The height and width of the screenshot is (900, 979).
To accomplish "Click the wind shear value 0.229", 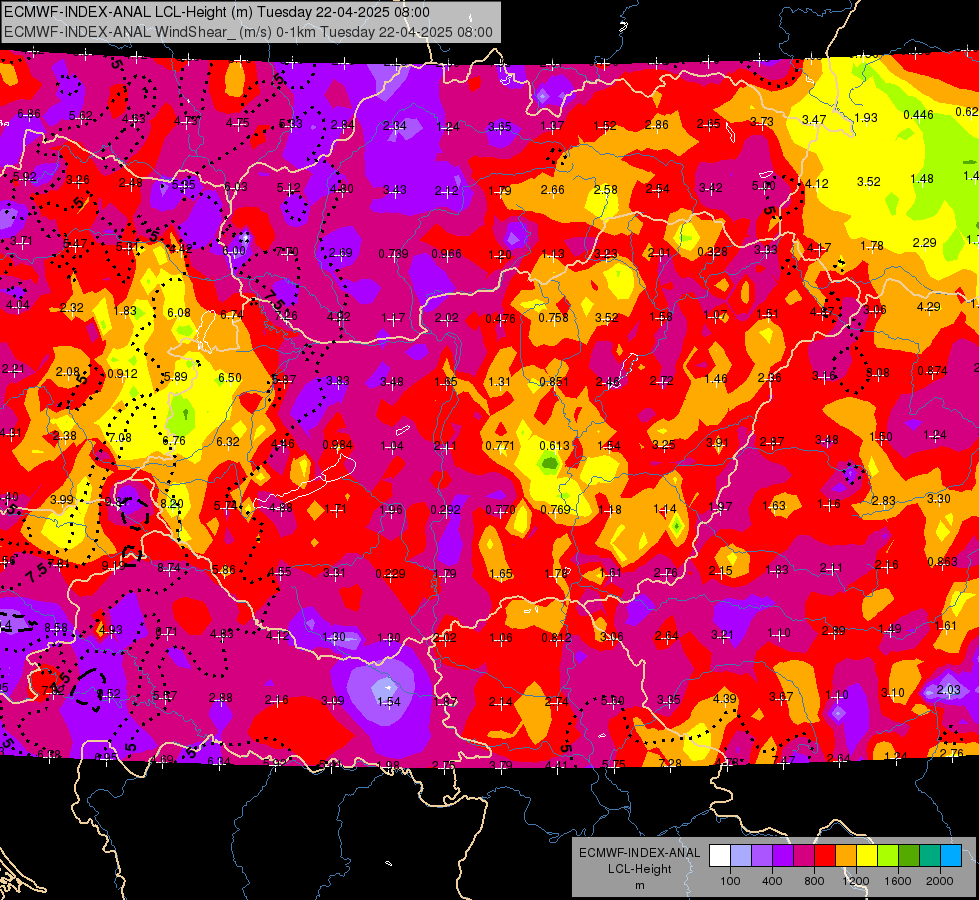I will (391, 573).
